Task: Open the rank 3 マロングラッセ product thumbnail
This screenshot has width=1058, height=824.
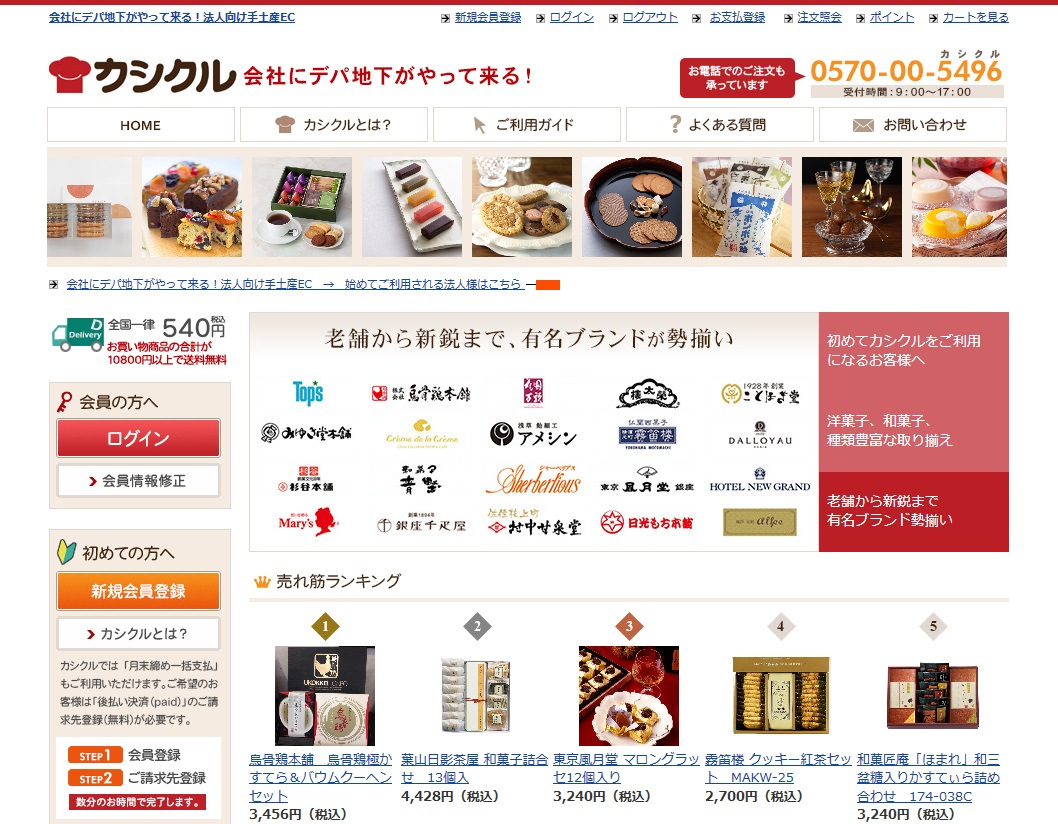Action: click(x=629, y=696)
